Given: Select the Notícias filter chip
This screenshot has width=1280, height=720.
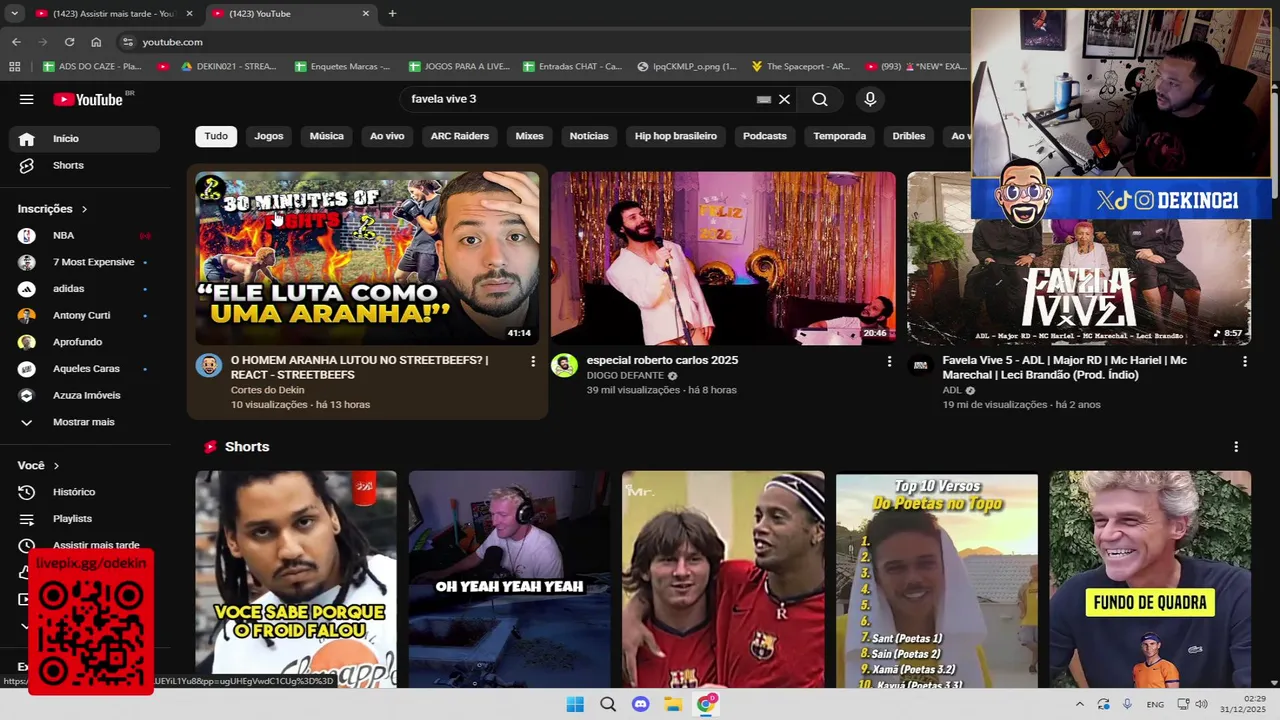Looking at the screenshot, I should pyautogui.click(x=589, y=136).
